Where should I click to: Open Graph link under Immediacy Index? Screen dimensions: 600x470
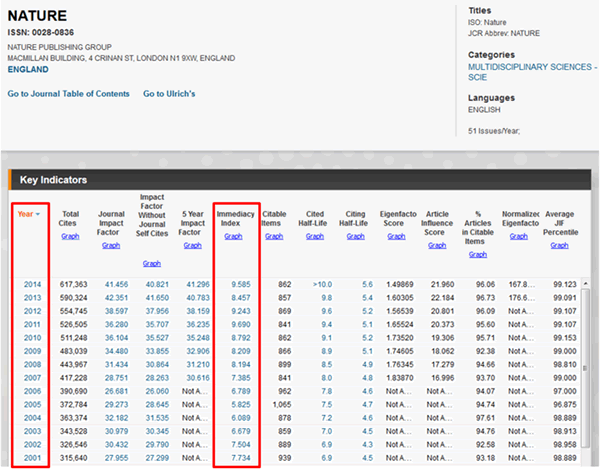click(233, 237)
